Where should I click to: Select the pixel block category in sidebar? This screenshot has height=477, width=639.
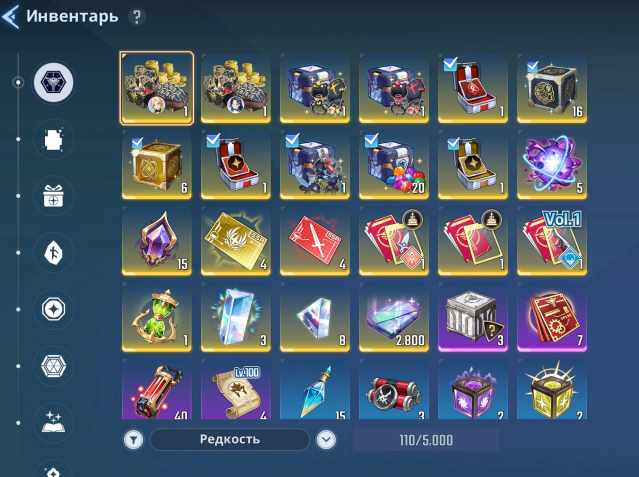tap(53, 139)
